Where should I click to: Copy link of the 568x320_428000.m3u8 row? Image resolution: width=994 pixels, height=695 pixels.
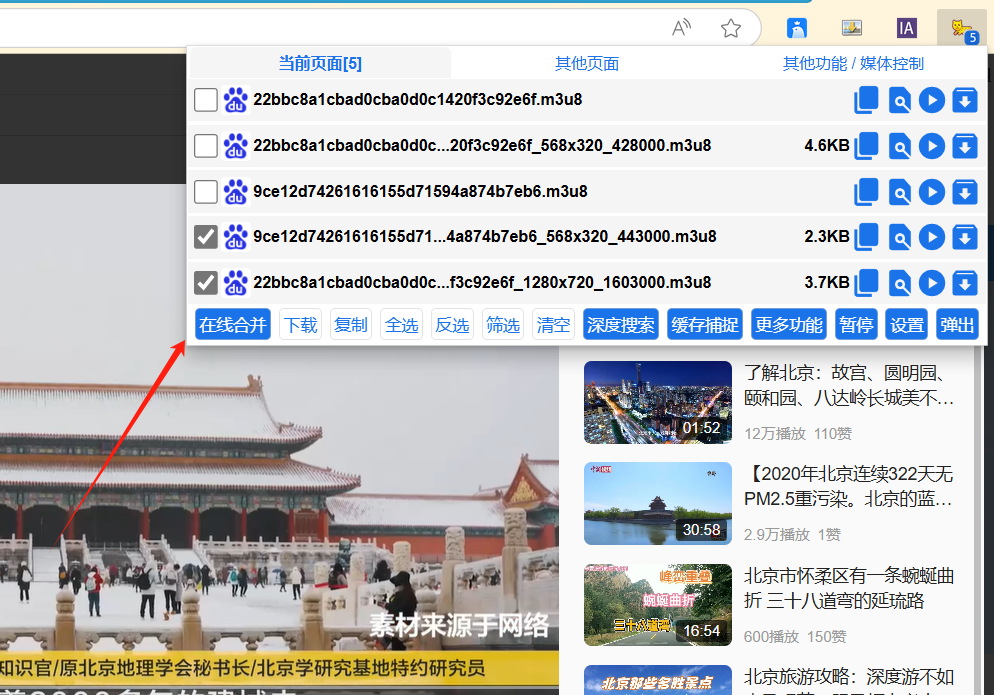[866, 146]
